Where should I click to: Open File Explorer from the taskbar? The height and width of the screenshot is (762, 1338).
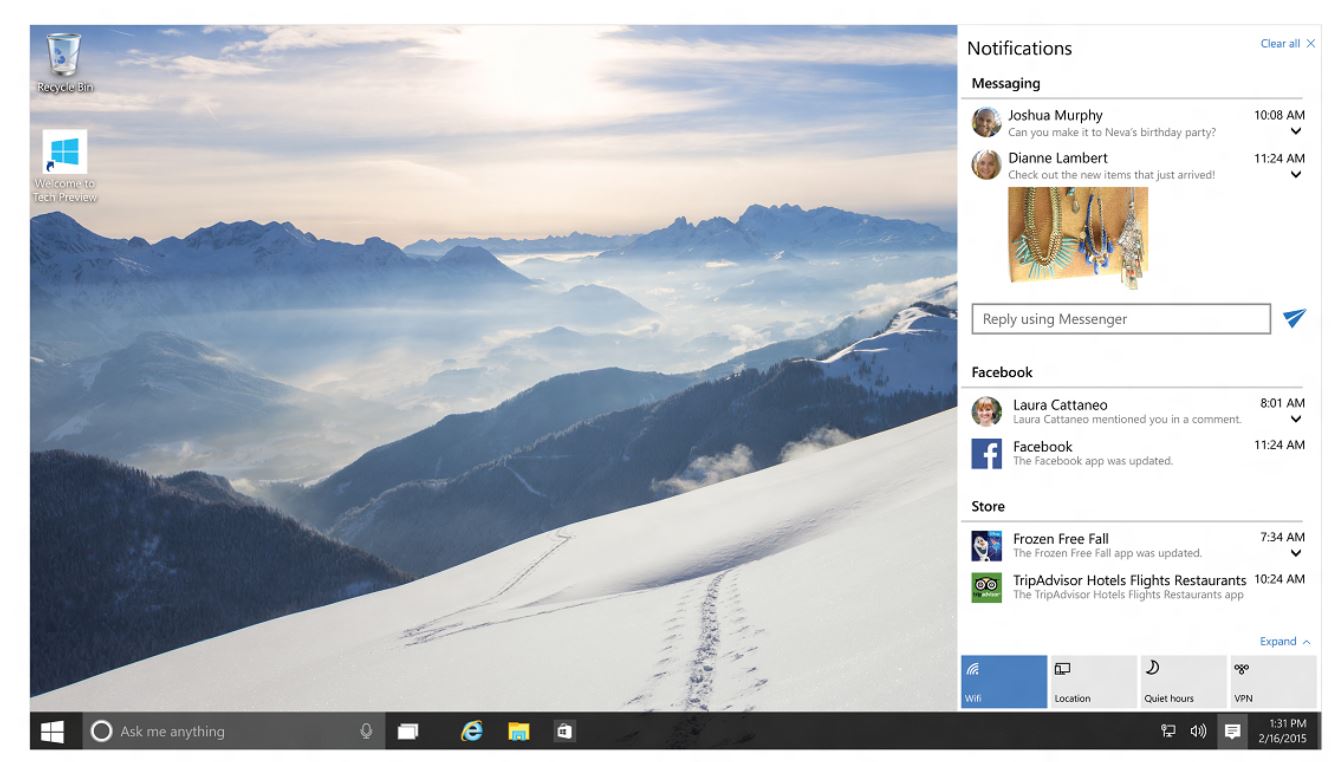(x=518, y=732)
